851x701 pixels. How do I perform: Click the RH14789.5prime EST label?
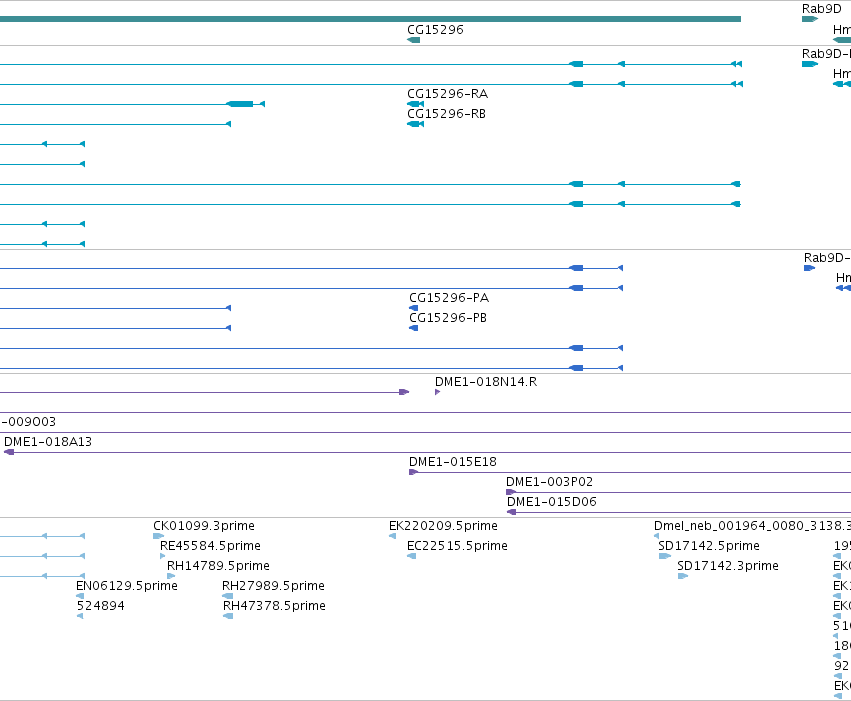tap(218, 566)
